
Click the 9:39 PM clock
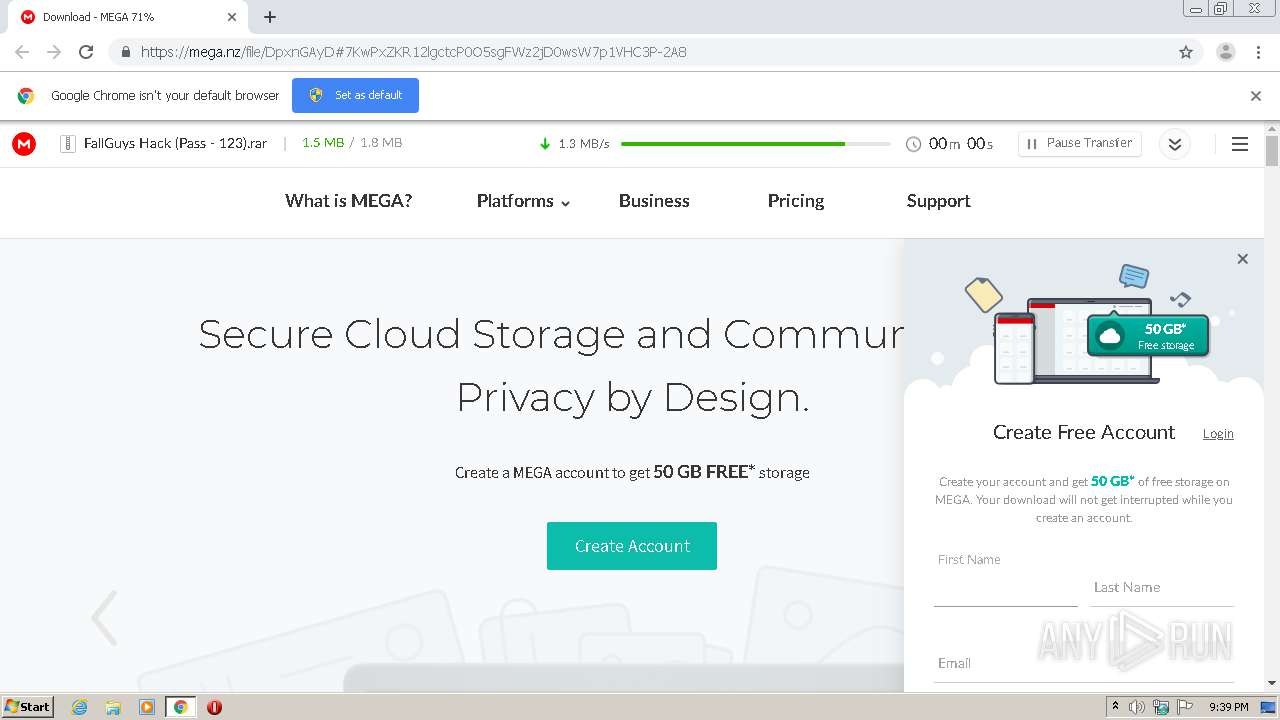[x=1228, y=707]
